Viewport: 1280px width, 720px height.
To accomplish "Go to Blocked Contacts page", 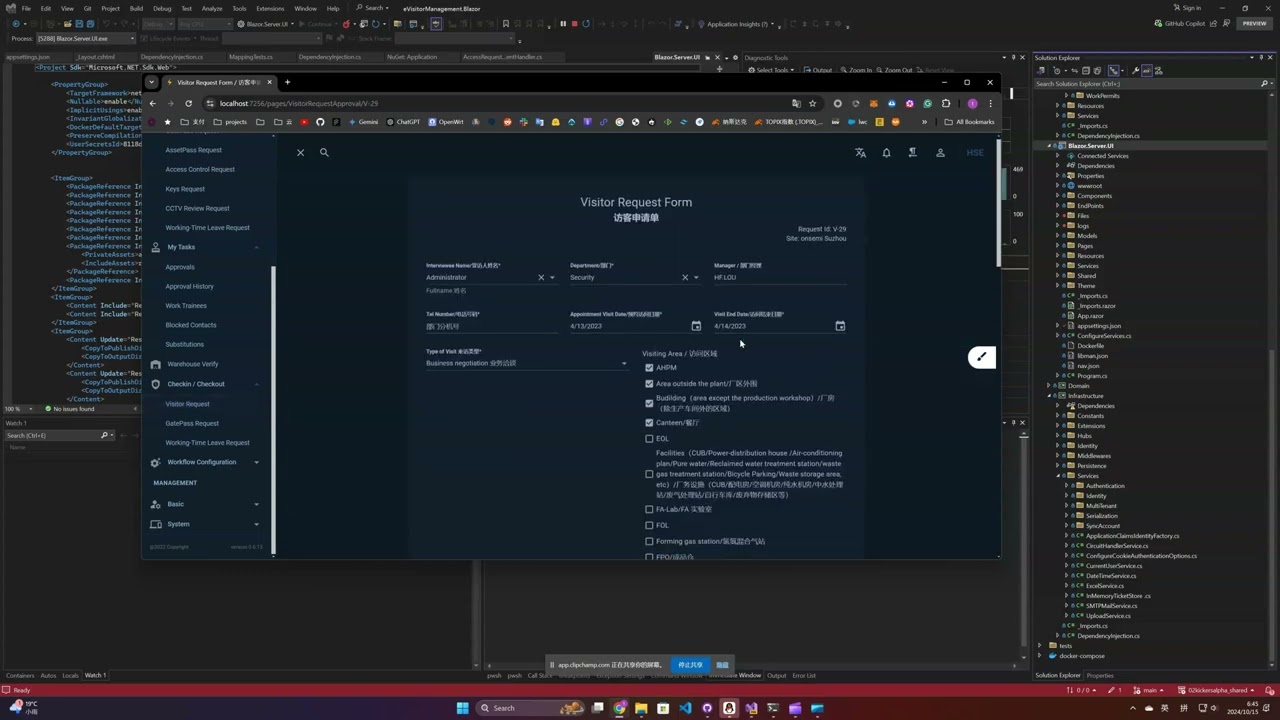I will 191,325.
